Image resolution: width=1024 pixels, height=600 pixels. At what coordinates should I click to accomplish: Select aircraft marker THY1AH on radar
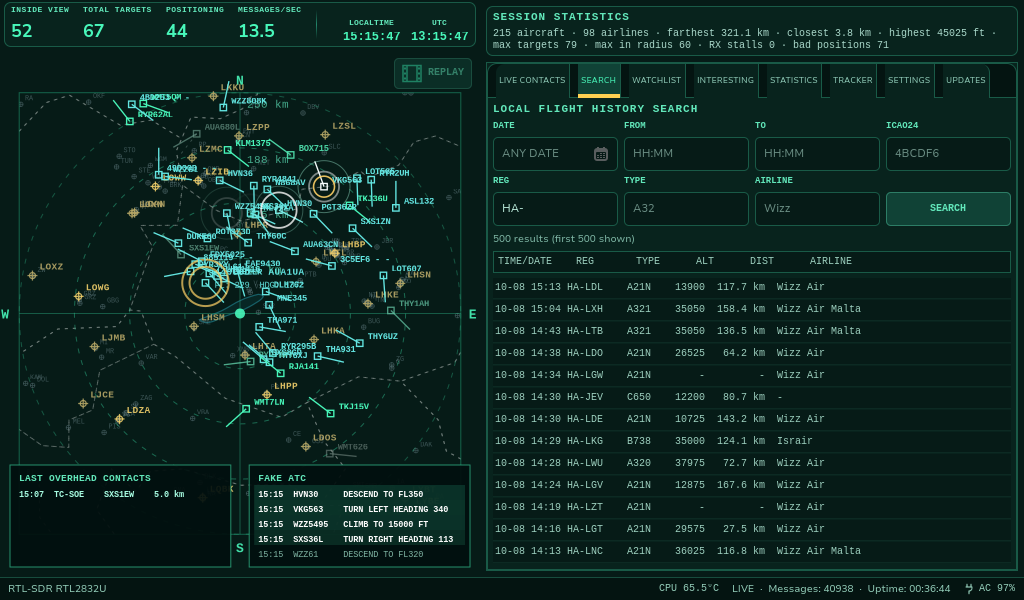tap(391, 311)
